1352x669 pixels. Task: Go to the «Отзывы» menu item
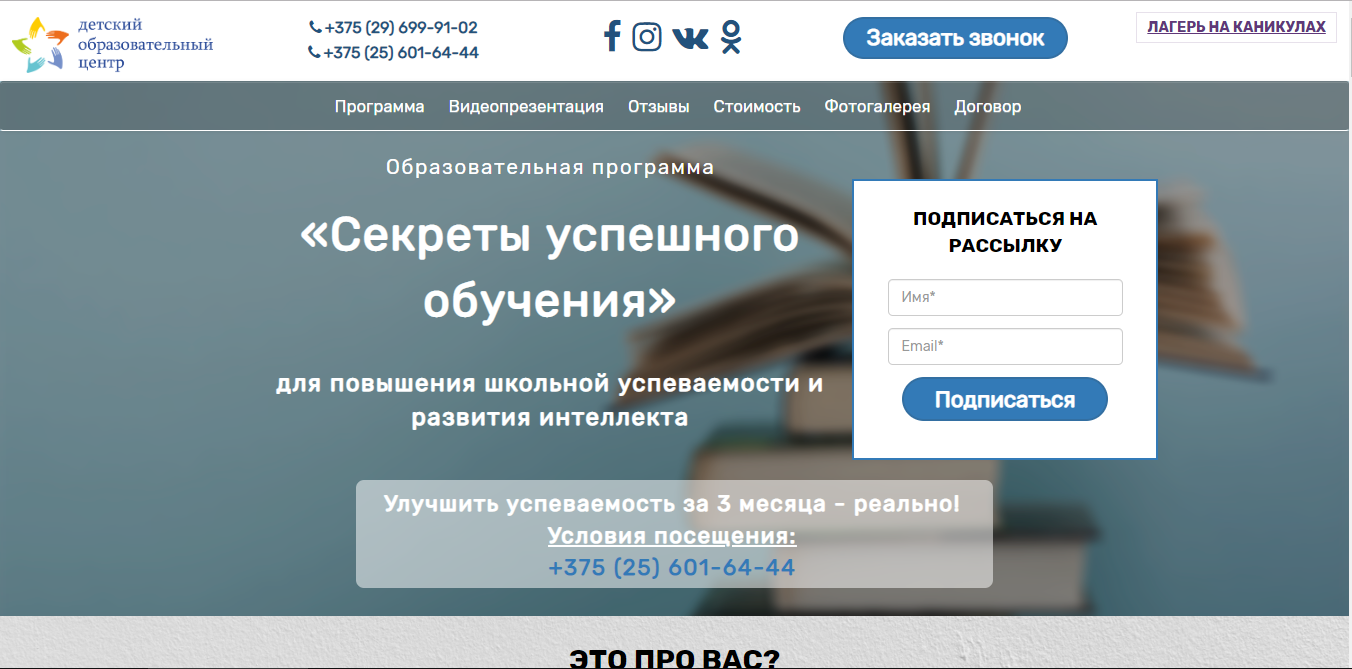point(658,106)
